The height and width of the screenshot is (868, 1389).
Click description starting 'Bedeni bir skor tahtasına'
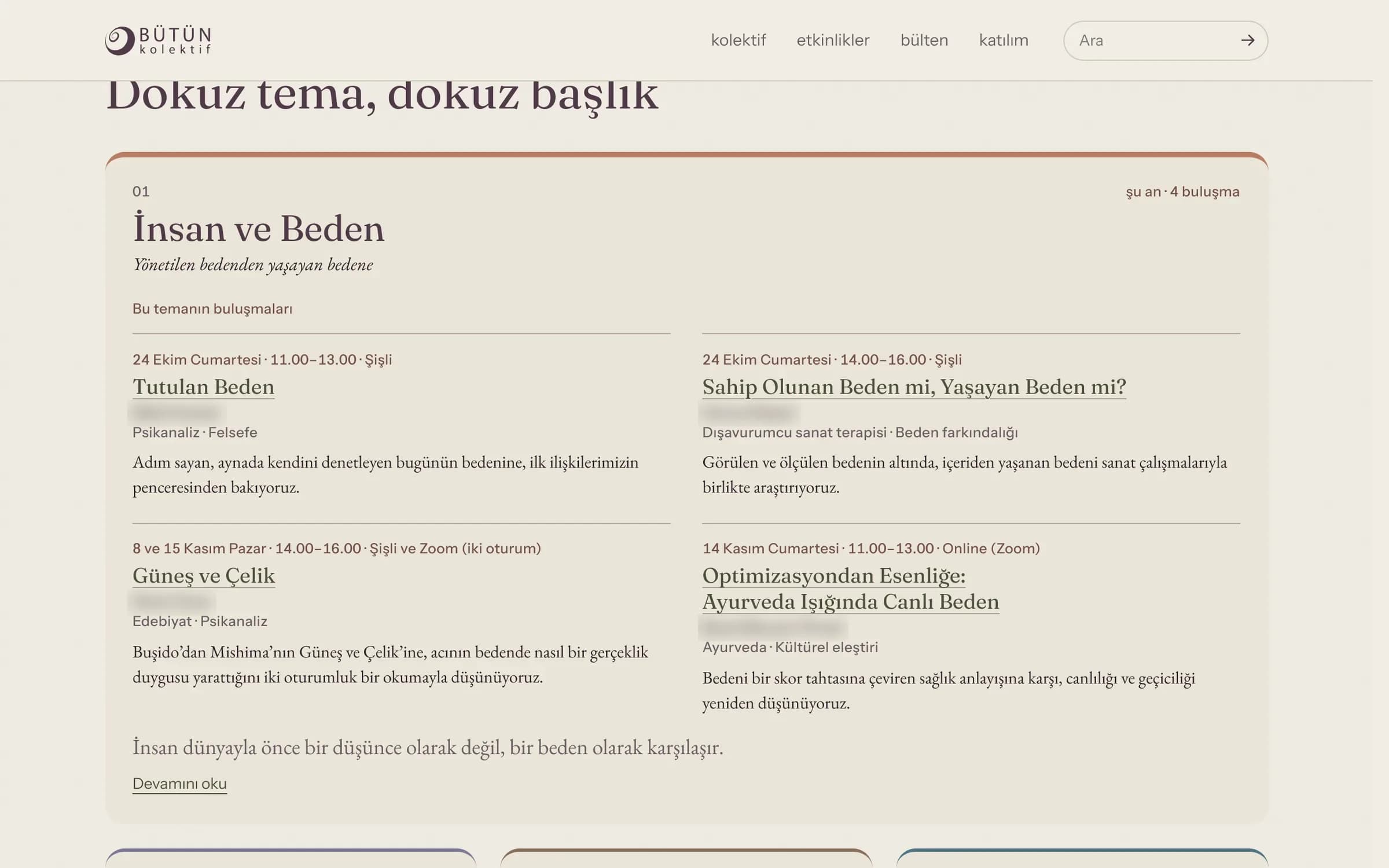[949, 690]
